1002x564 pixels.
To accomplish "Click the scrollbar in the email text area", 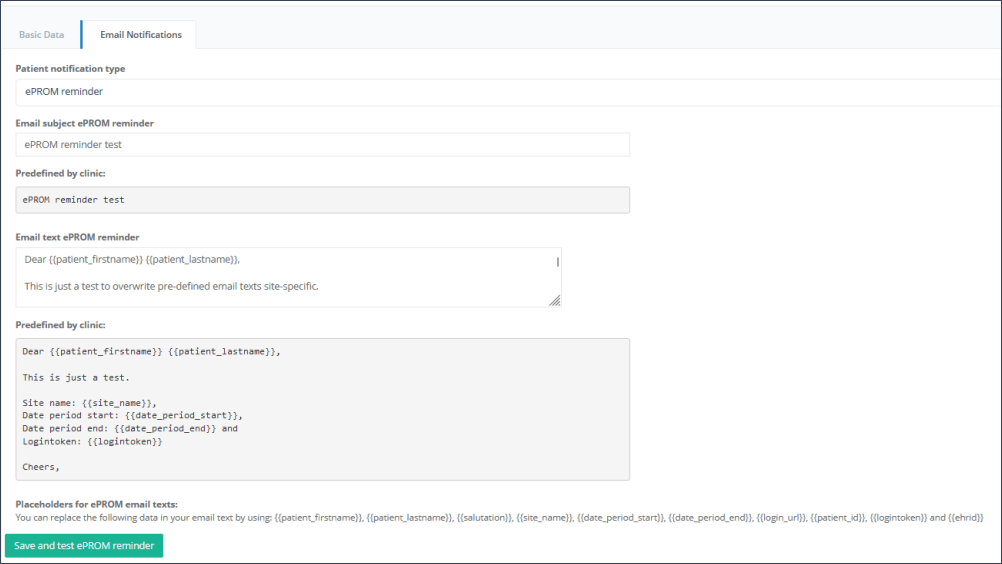I will point(557,262).
